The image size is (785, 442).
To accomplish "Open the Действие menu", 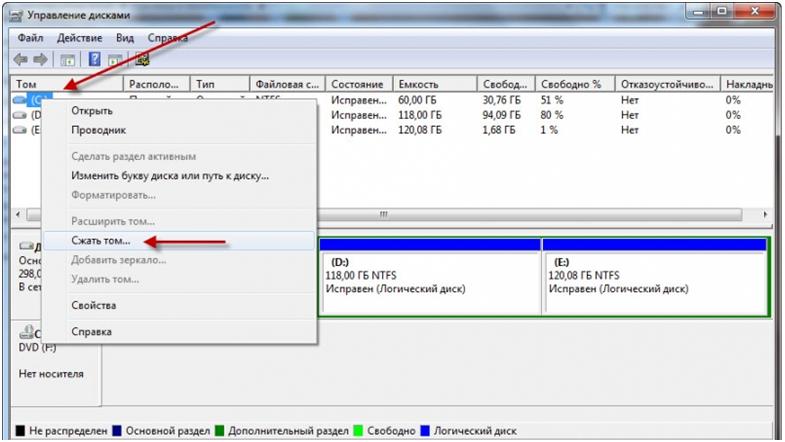I will [x=78, y=37].
